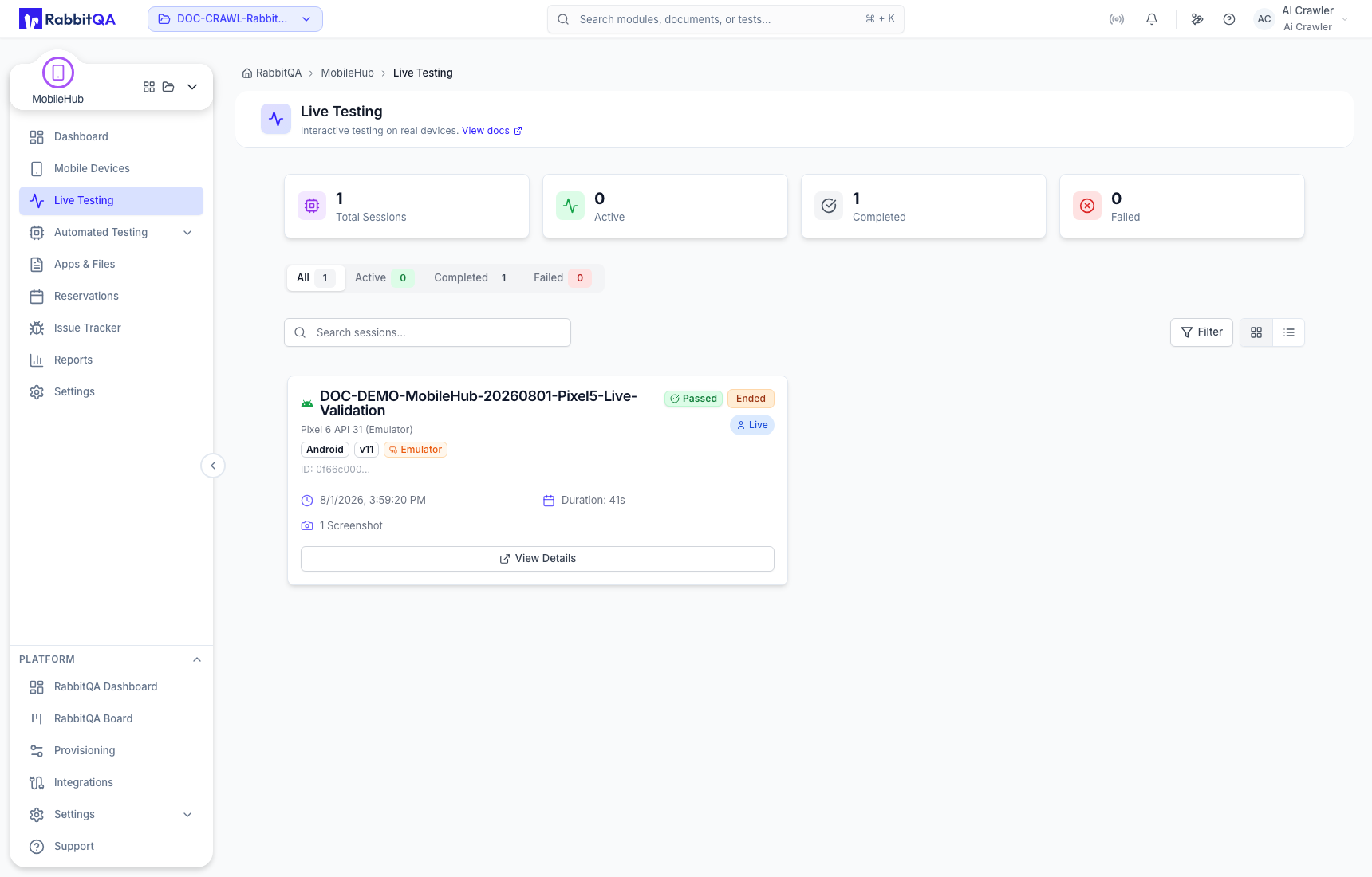Switch to grid view
This screenshot has height=877, width=1372.
point(1256,332)
